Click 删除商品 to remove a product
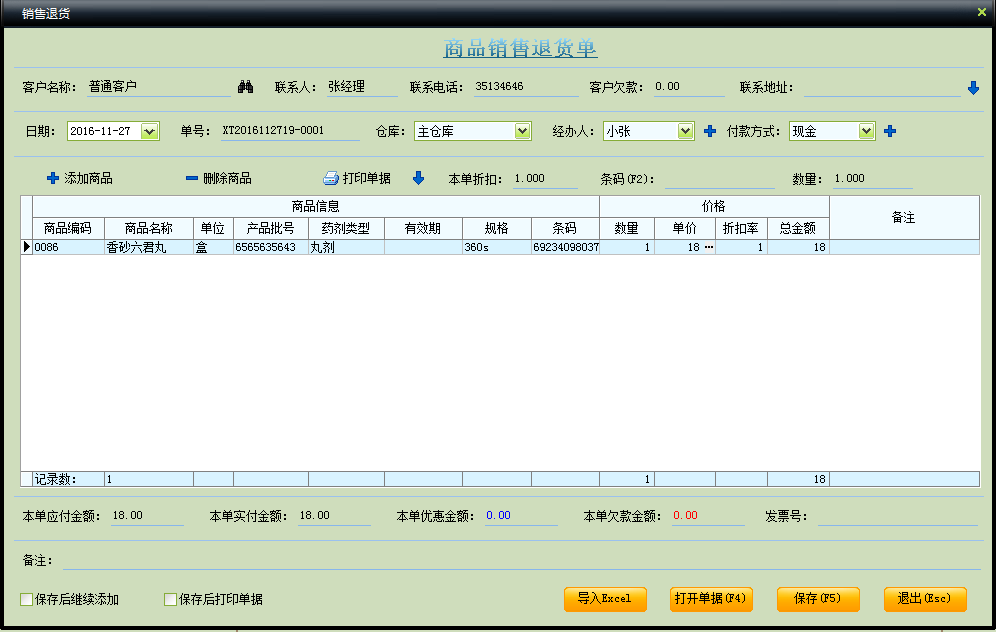The width and height of the screenshot is (996, 632). point(219,178)
